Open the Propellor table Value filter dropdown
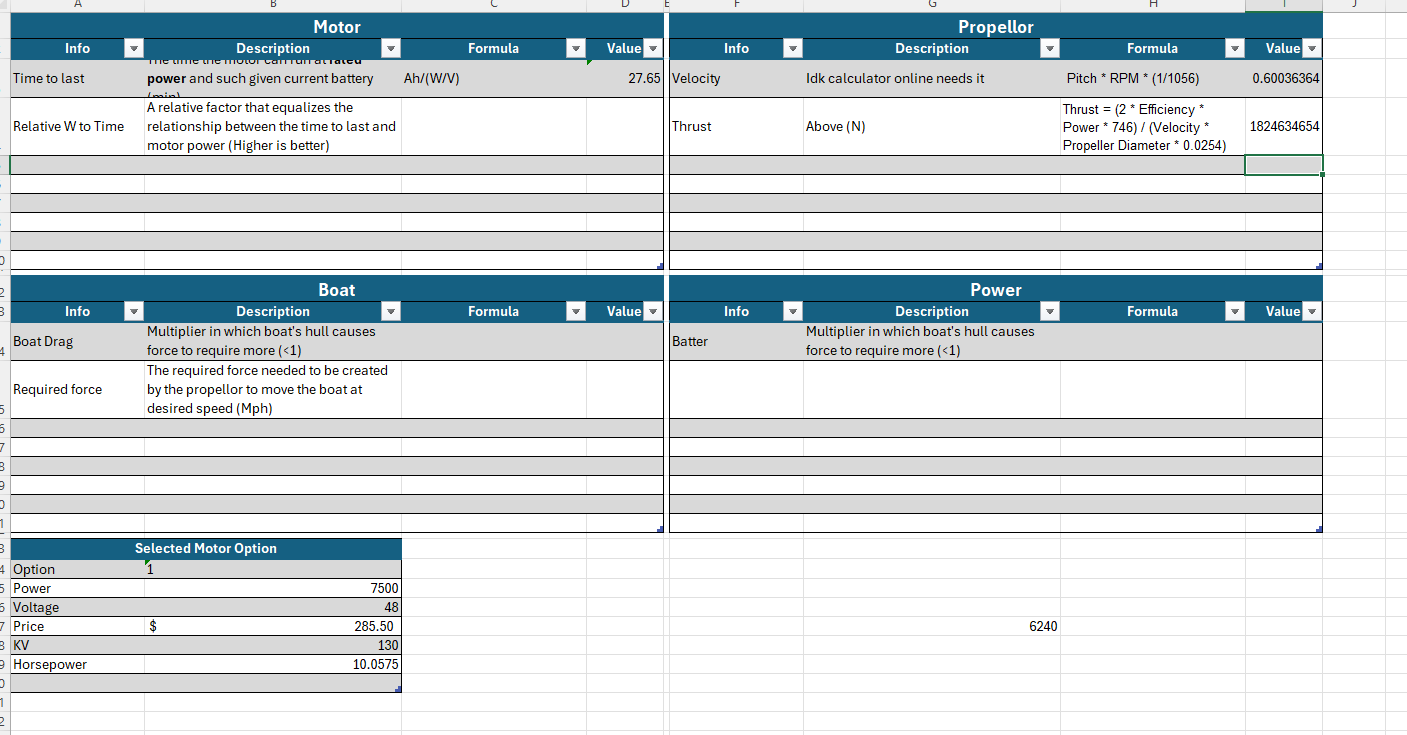Screen dimensions: 1407x735 pyautogui.click(x=1312, y=48)
